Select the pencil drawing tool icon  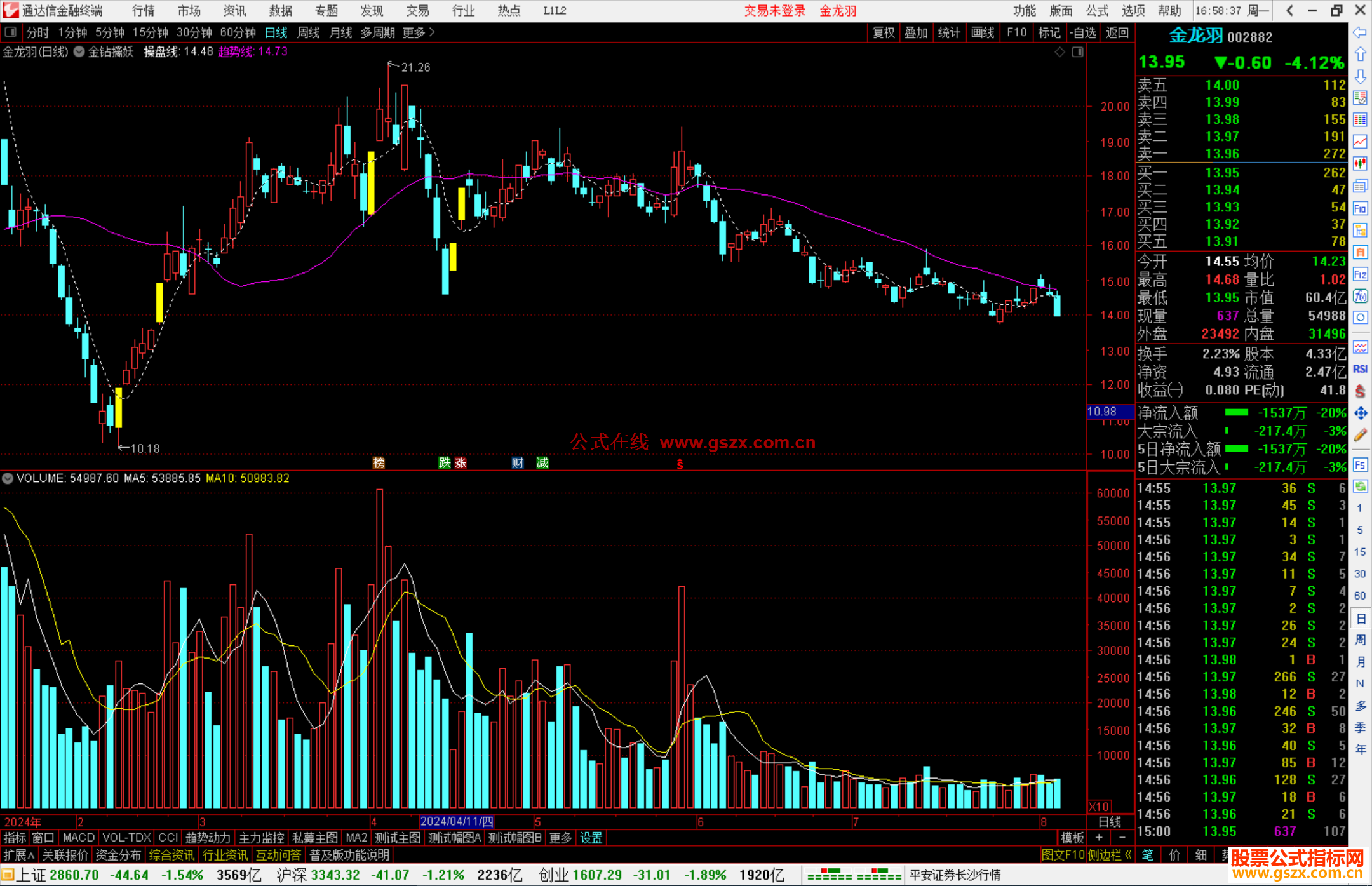click(x=1360, y=435)
